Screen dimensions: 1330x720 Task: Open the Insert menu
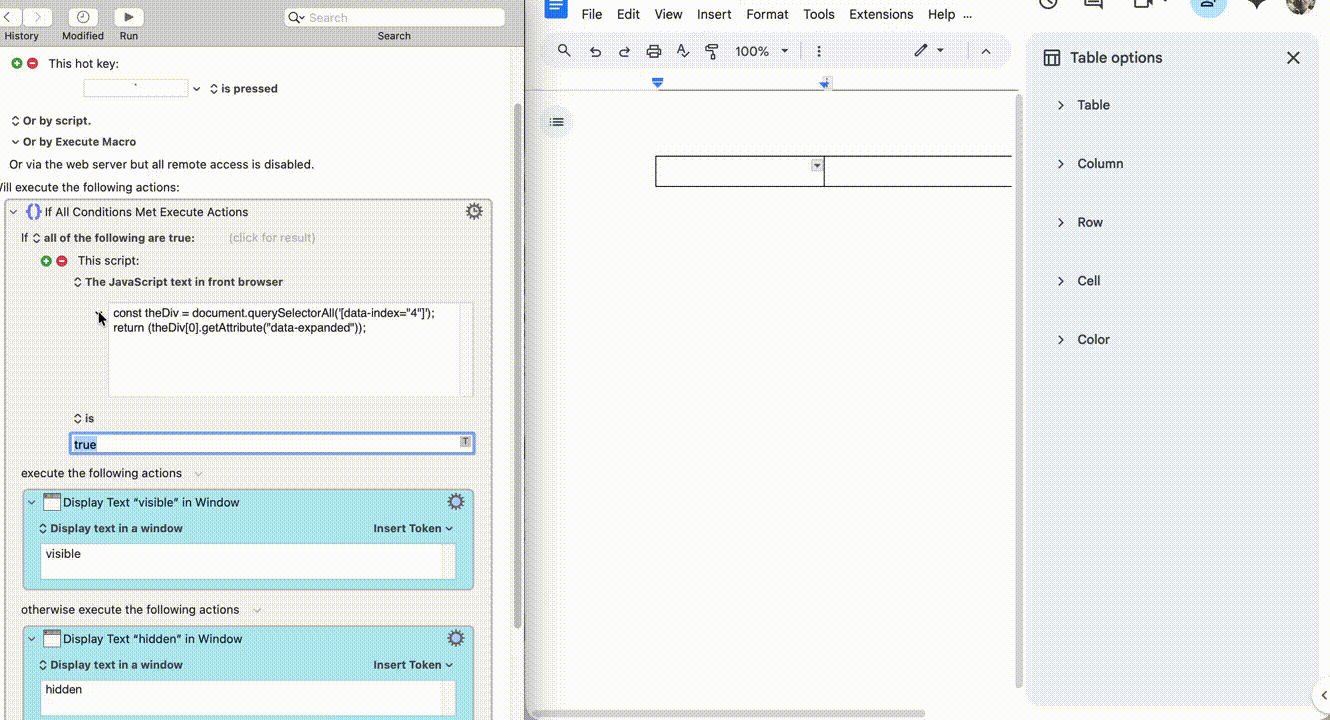point(714,14)
